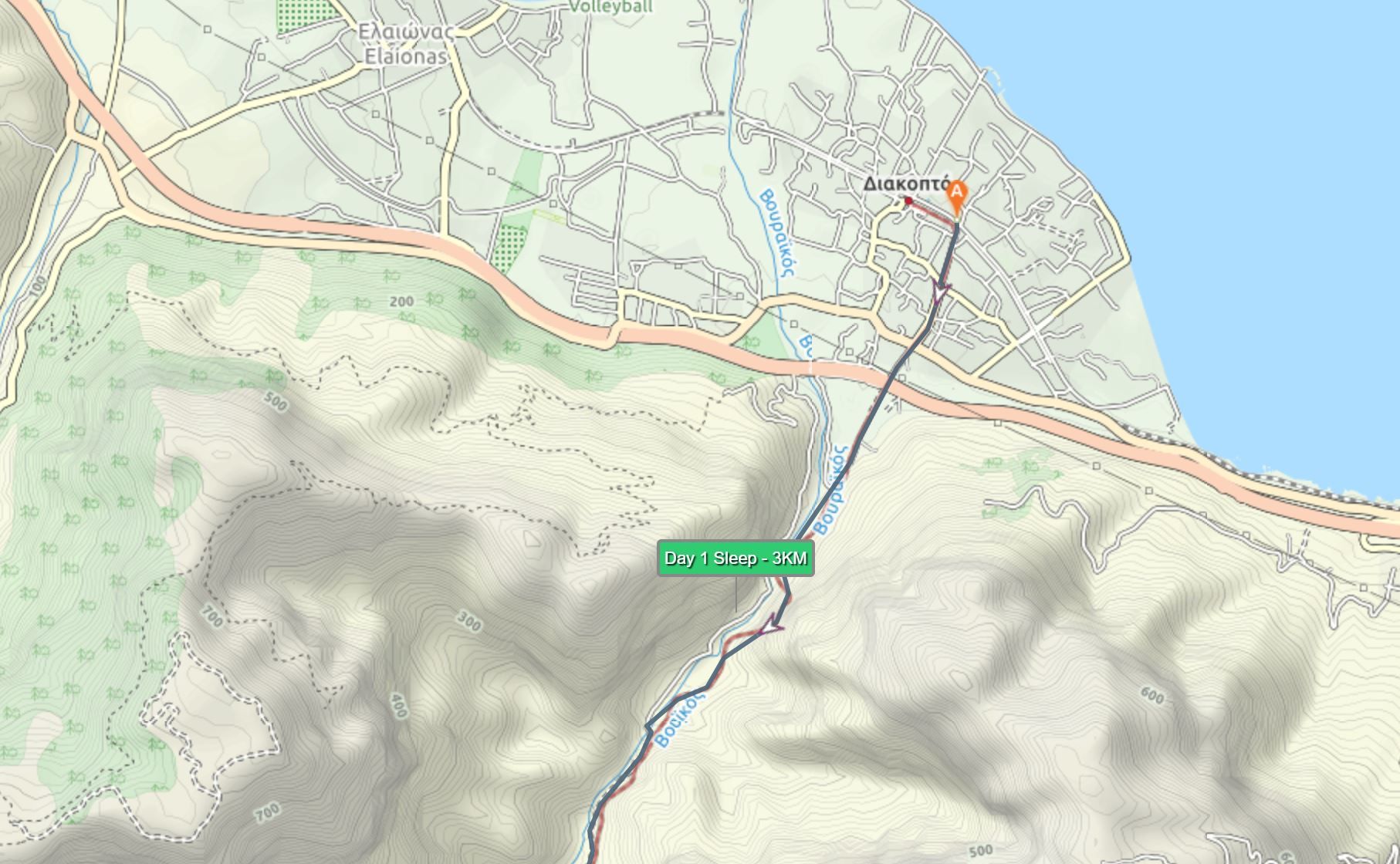Click the Volleyball label on the map
Viewport: 1400px width, 864px height.
coord(610,8)
